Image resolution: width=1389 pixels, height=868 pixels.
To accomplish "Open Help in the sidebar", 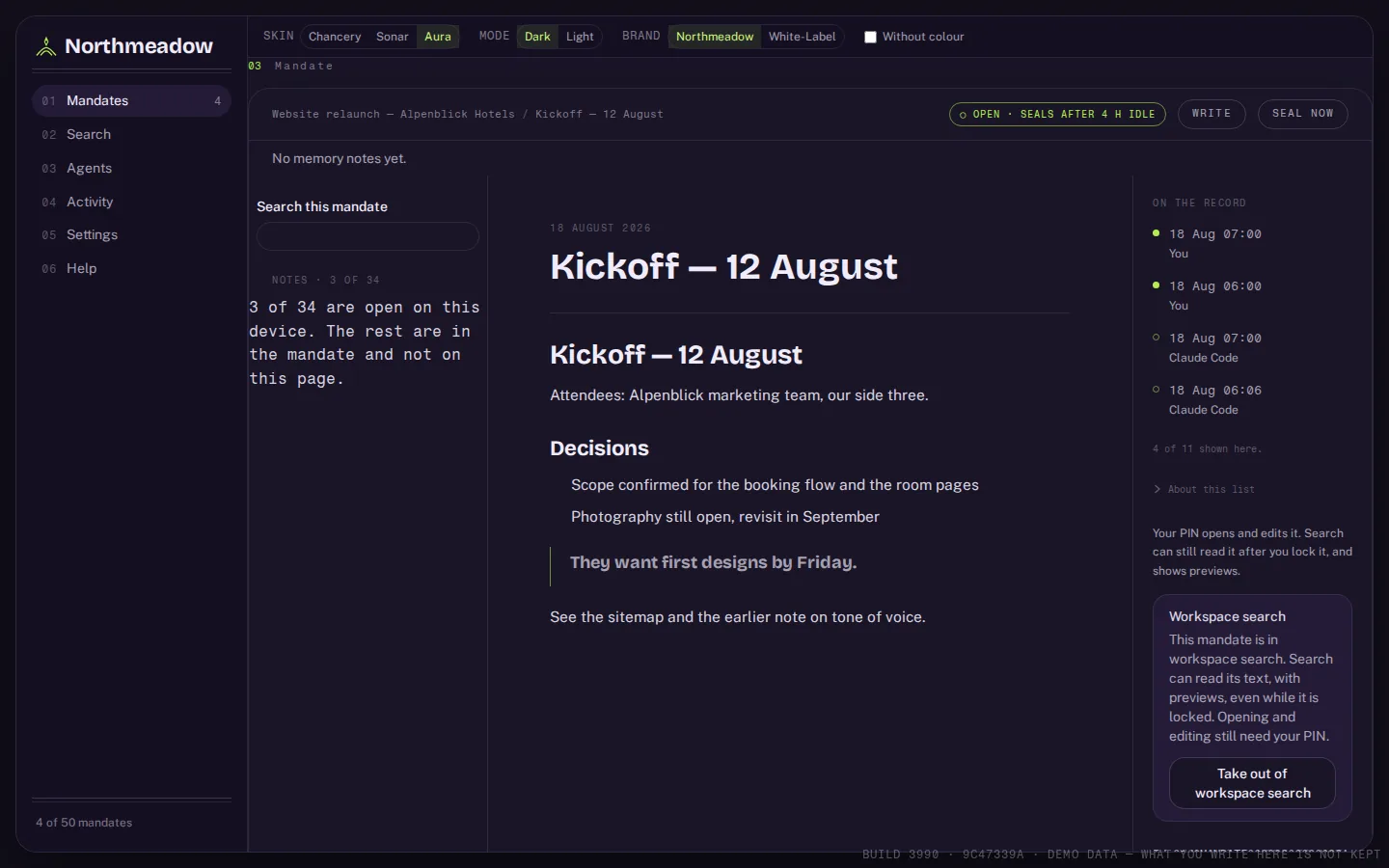I will coord(131,268).
